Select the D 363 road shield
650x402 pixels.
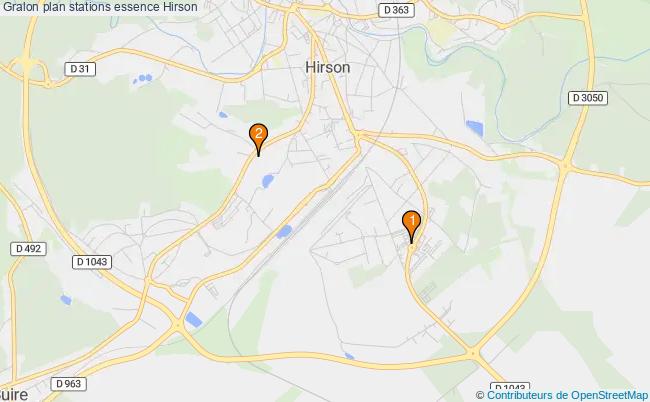396,10
